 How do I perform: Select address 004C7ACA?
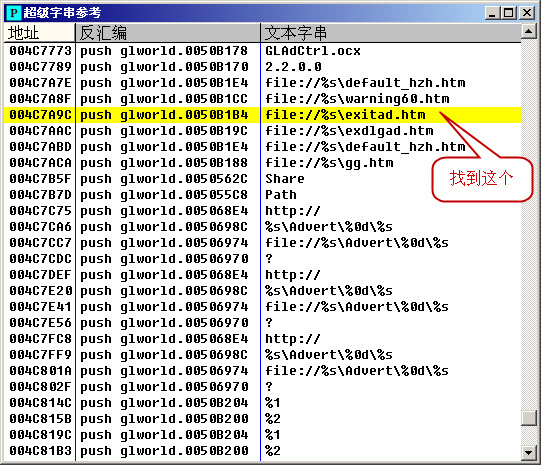pos(40,163)
